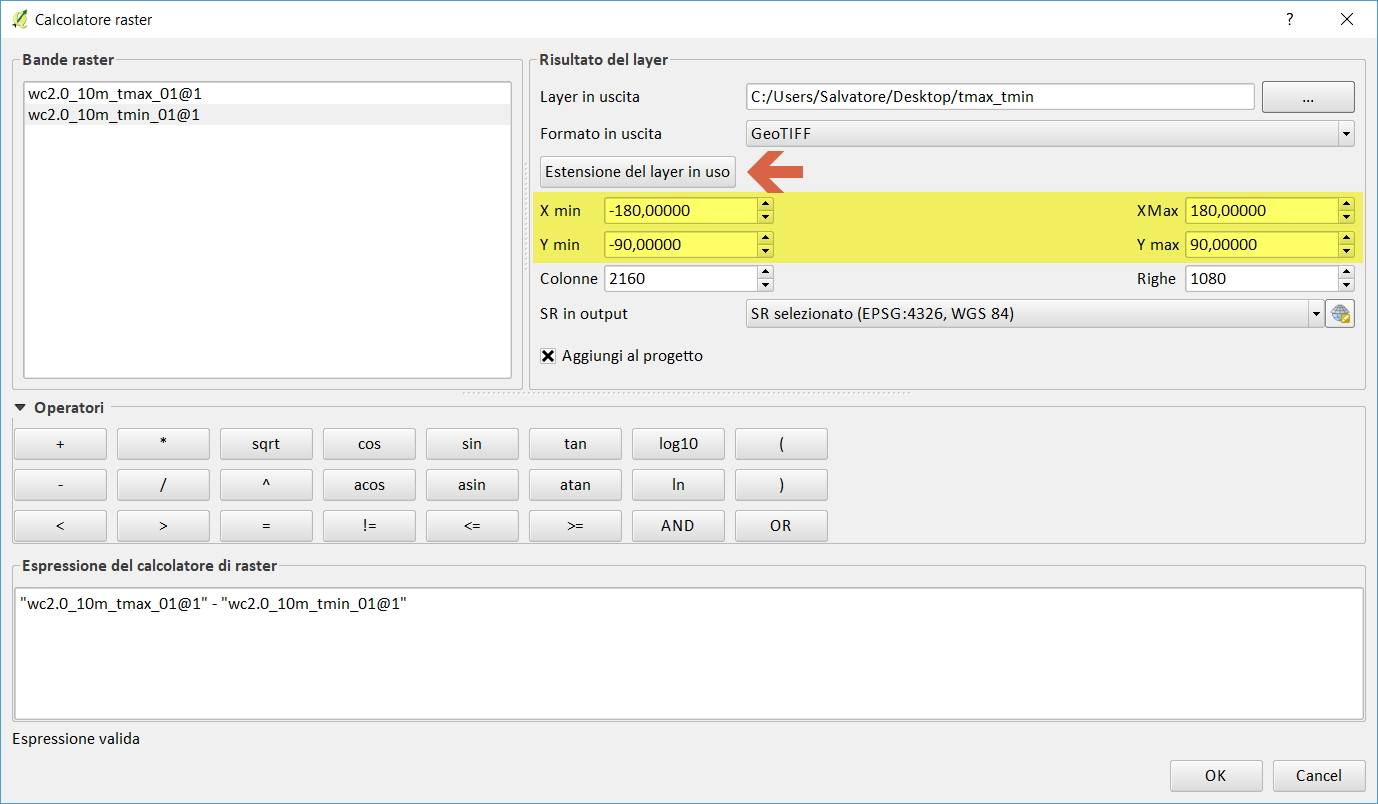The height and width of the screenshot is (804, 1378).
Task: Insert the ln function
Action: (678, 485)
